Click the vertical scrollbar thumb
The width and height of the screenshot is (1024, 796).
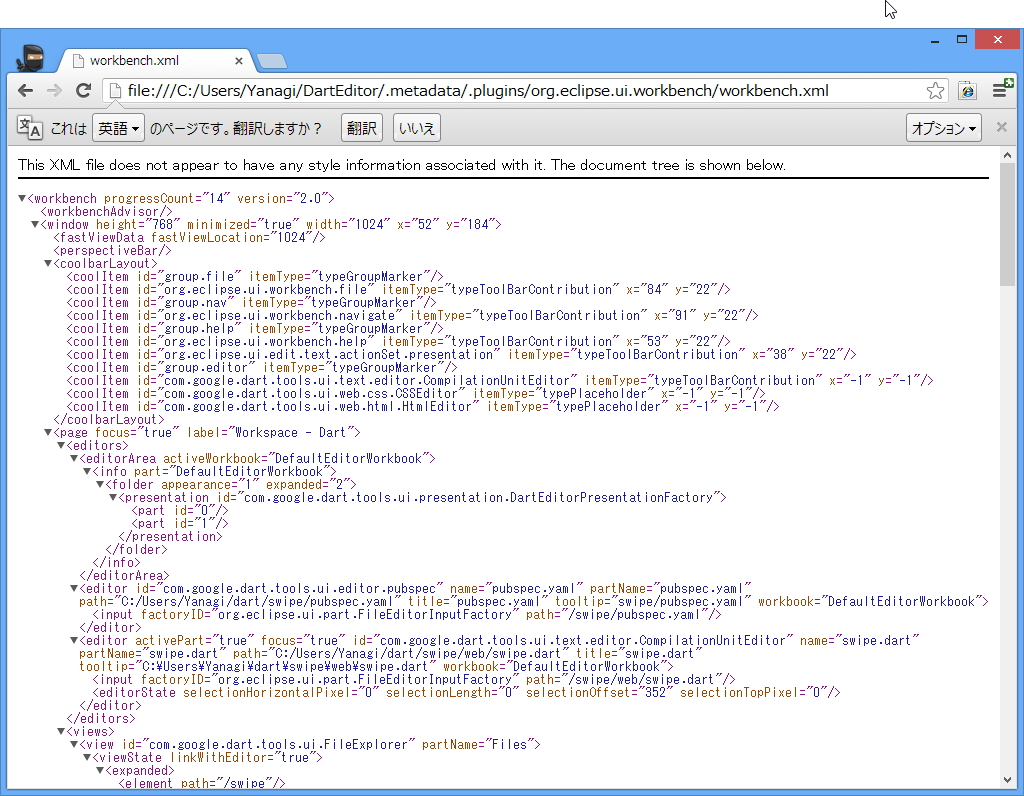(x=1007, y=226)
